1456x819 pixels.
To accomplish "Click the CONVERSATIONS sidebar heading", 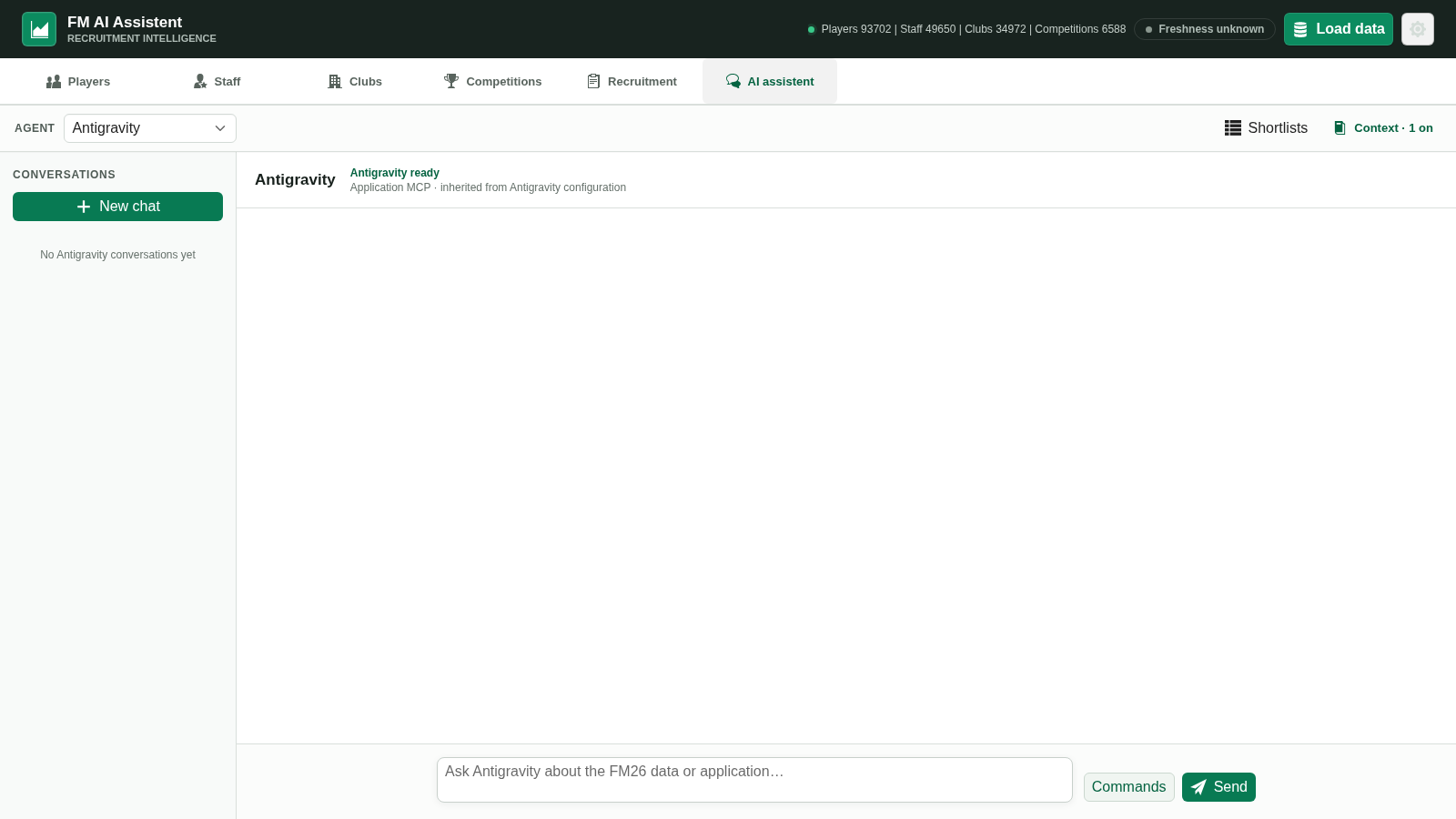I will (x=64, y=175).
